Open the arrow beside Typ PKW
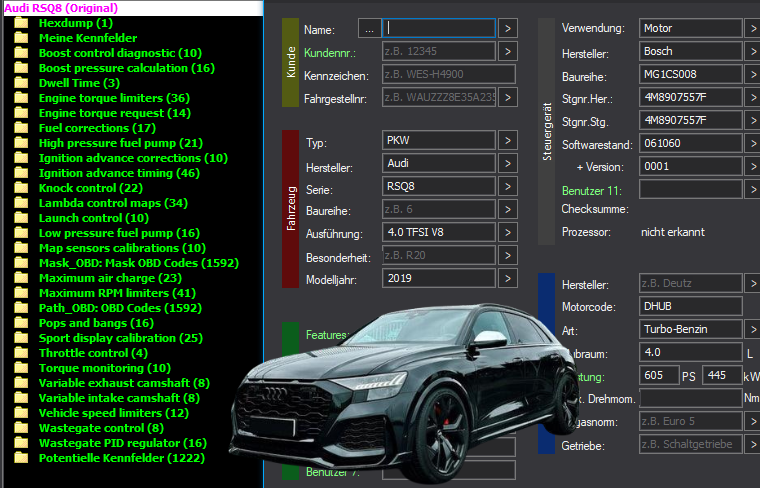Screen dimensions: 760x488 tap(507, 141)
